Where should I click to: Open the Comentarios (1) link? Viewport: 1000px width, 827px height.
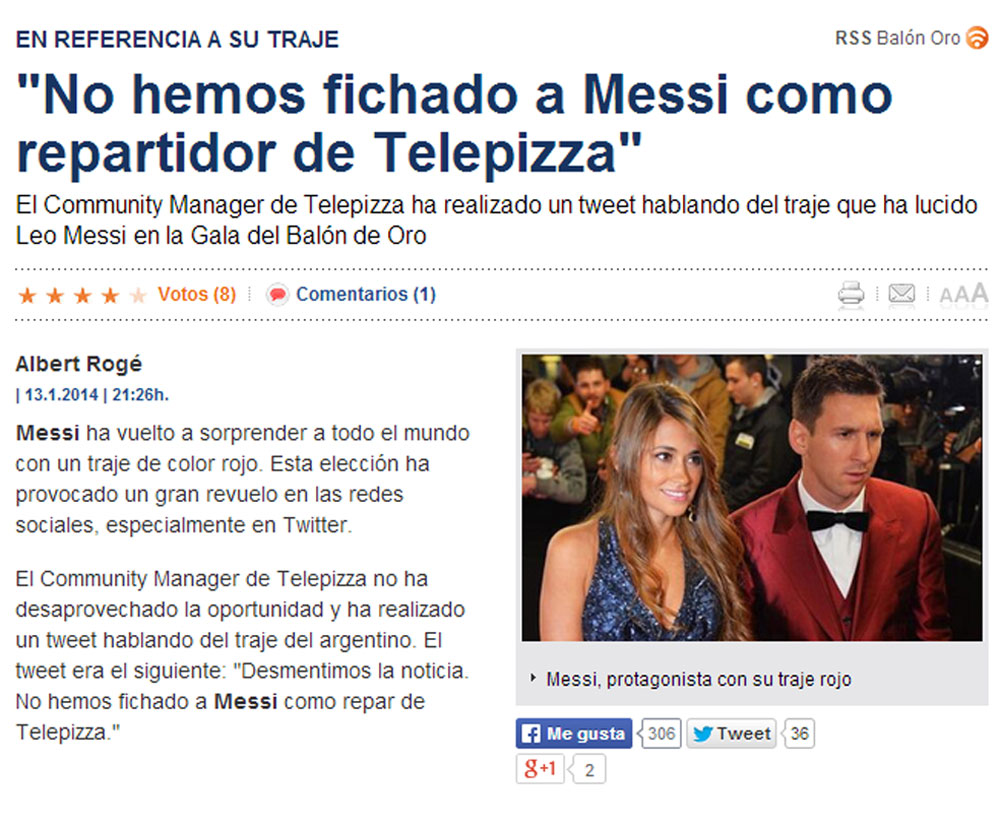(366, 295)
